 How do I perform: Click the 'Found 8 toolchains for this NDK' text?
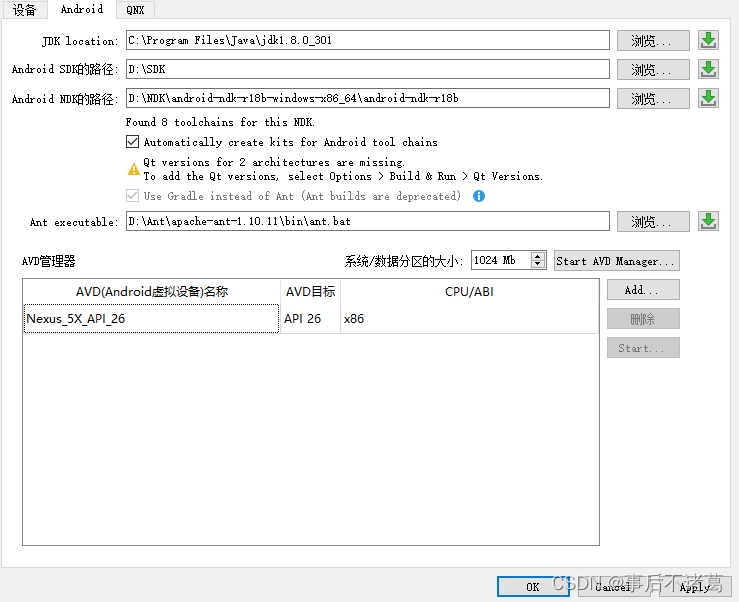pos(220,122)
